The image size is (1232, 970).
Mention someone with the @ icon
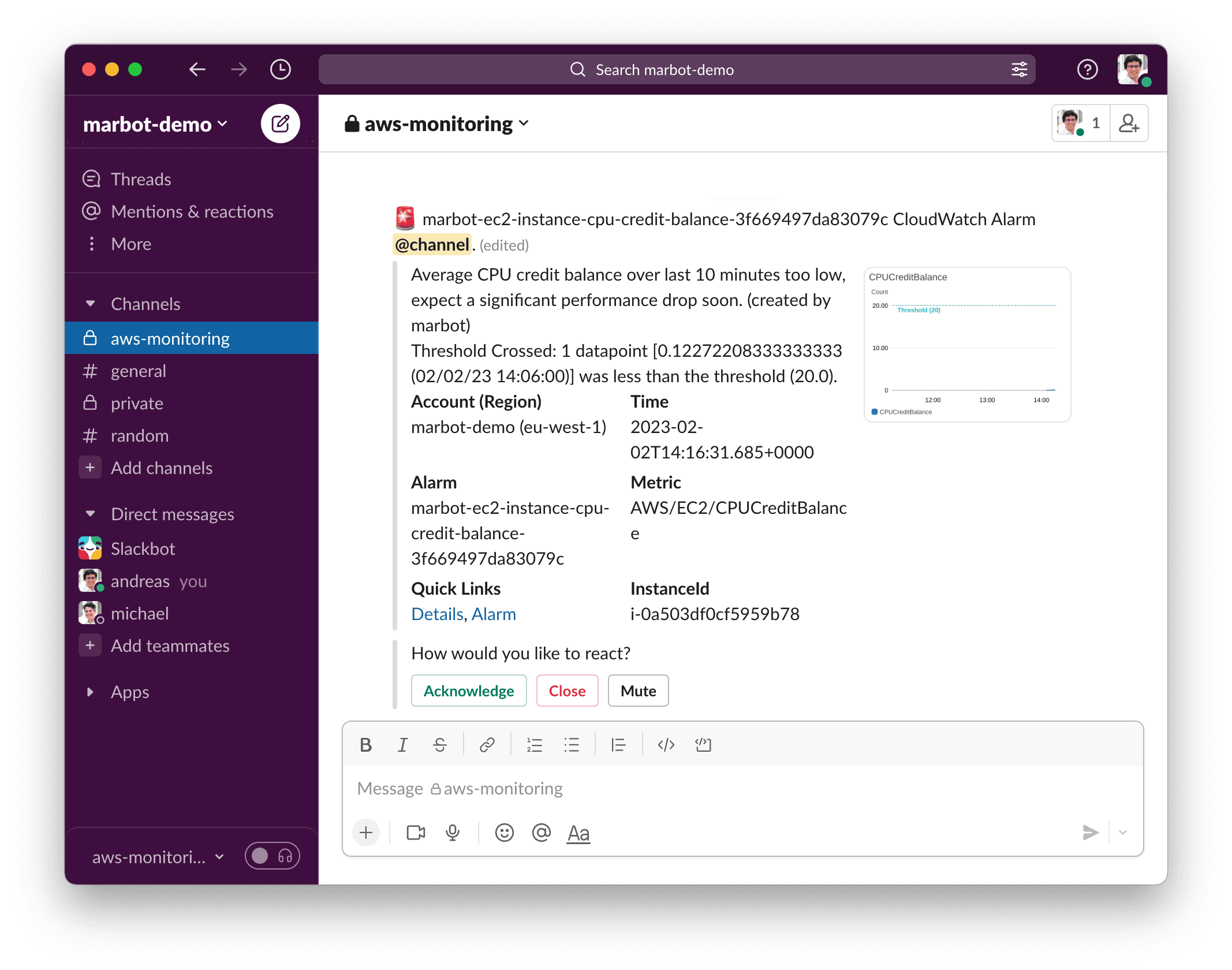click(541, 833)
